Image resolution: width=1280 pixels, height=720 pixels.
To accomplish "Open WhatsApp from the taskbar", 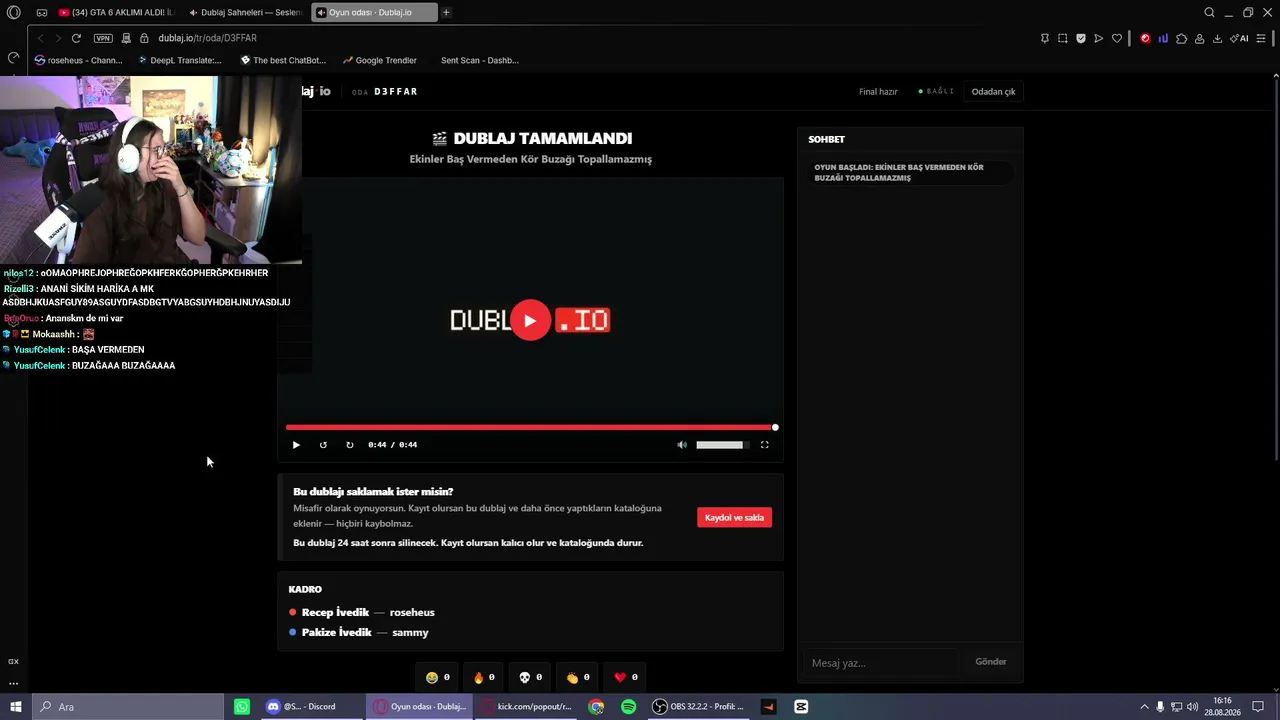I will (242, 707).
